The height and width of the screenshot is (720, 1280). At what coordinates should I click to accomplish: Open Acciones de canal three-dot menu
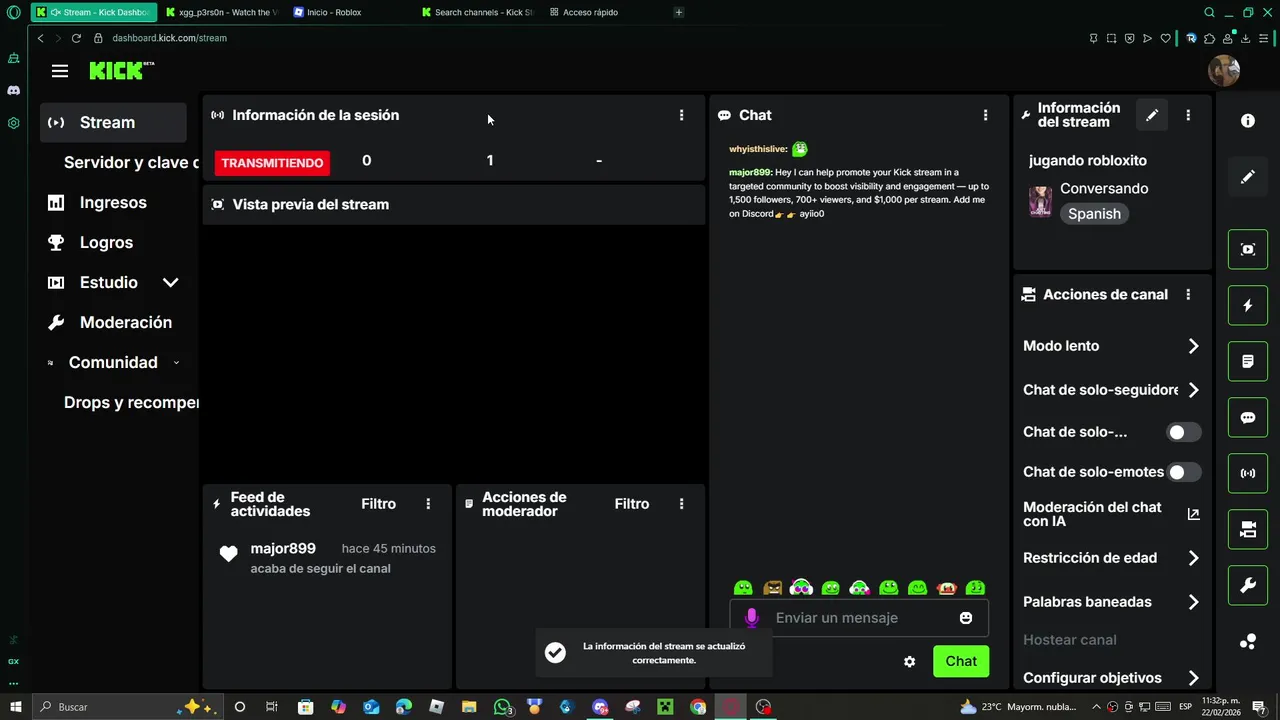(x=1188, y=295)
